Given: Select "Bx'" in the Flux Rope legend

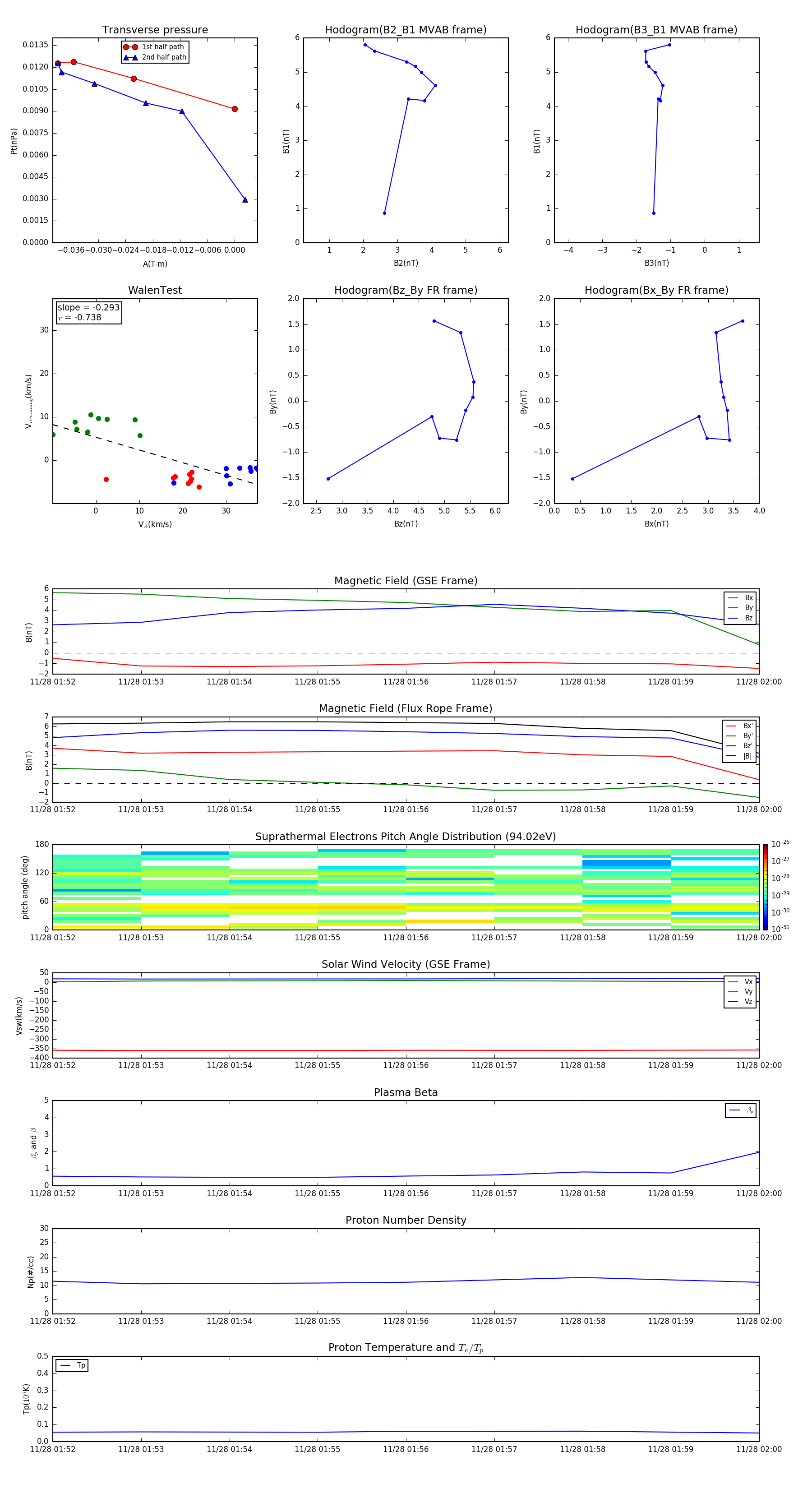Looking at the screenshot, I should click(739, 726).
